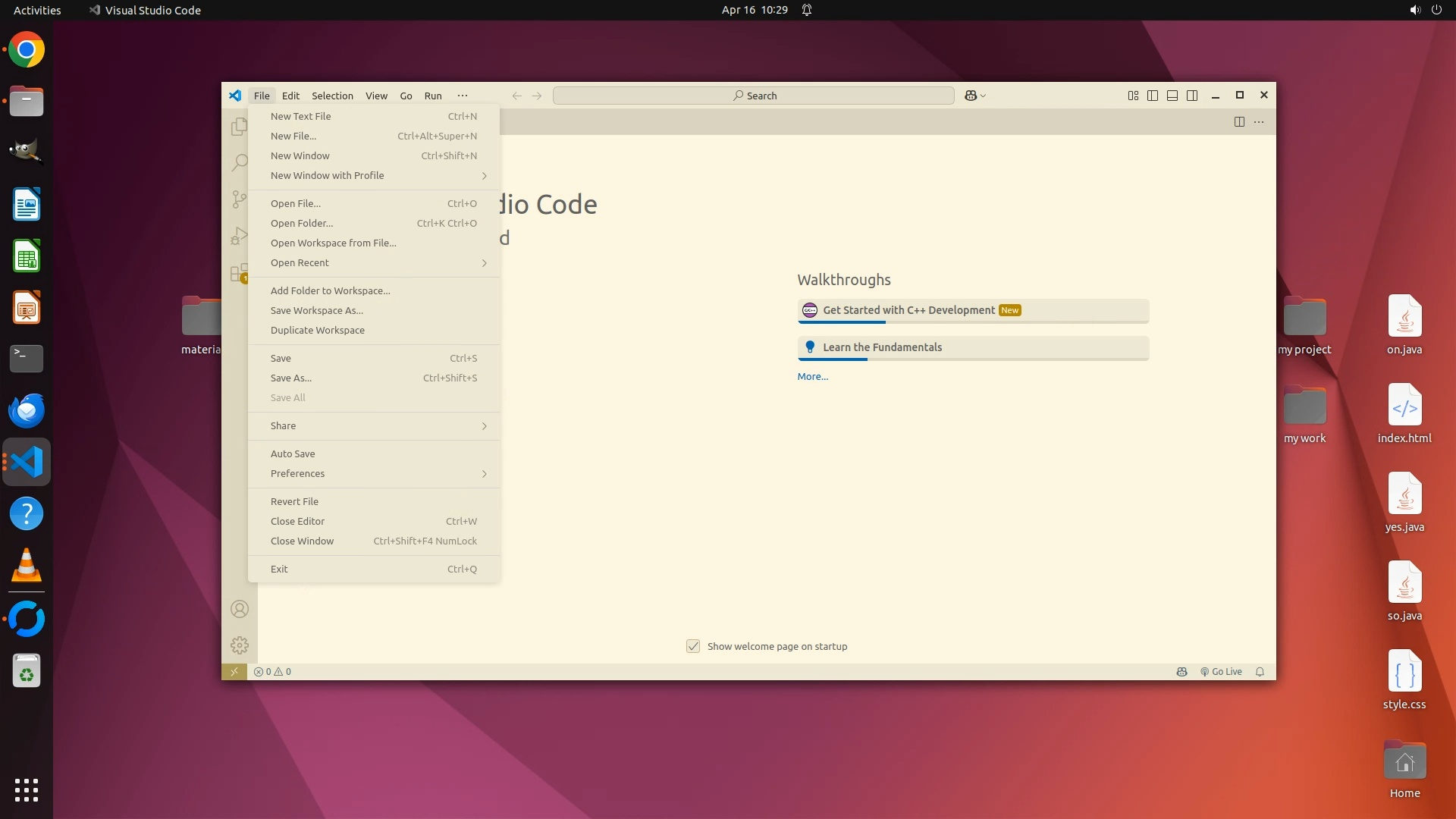Open the Accounts icon in activity bar

[x=239, y=609]
